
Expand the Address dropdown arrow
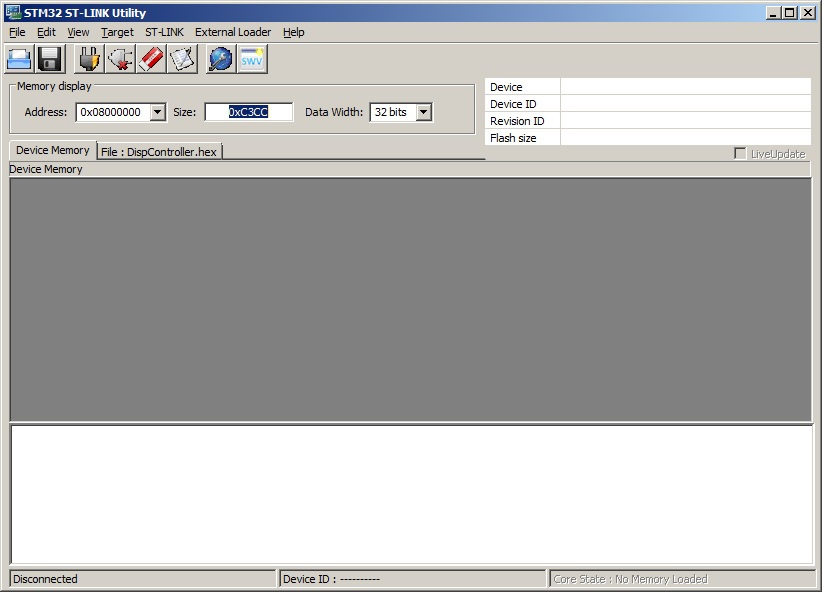157,112
